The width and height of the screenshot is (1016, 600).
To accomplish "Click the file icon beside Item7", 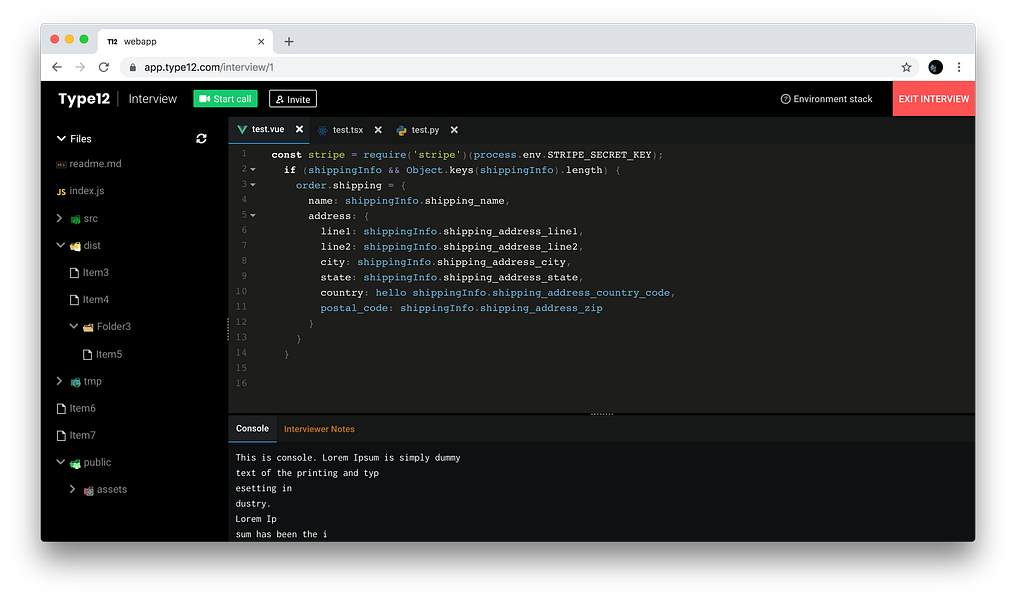I will click(61, 436).
